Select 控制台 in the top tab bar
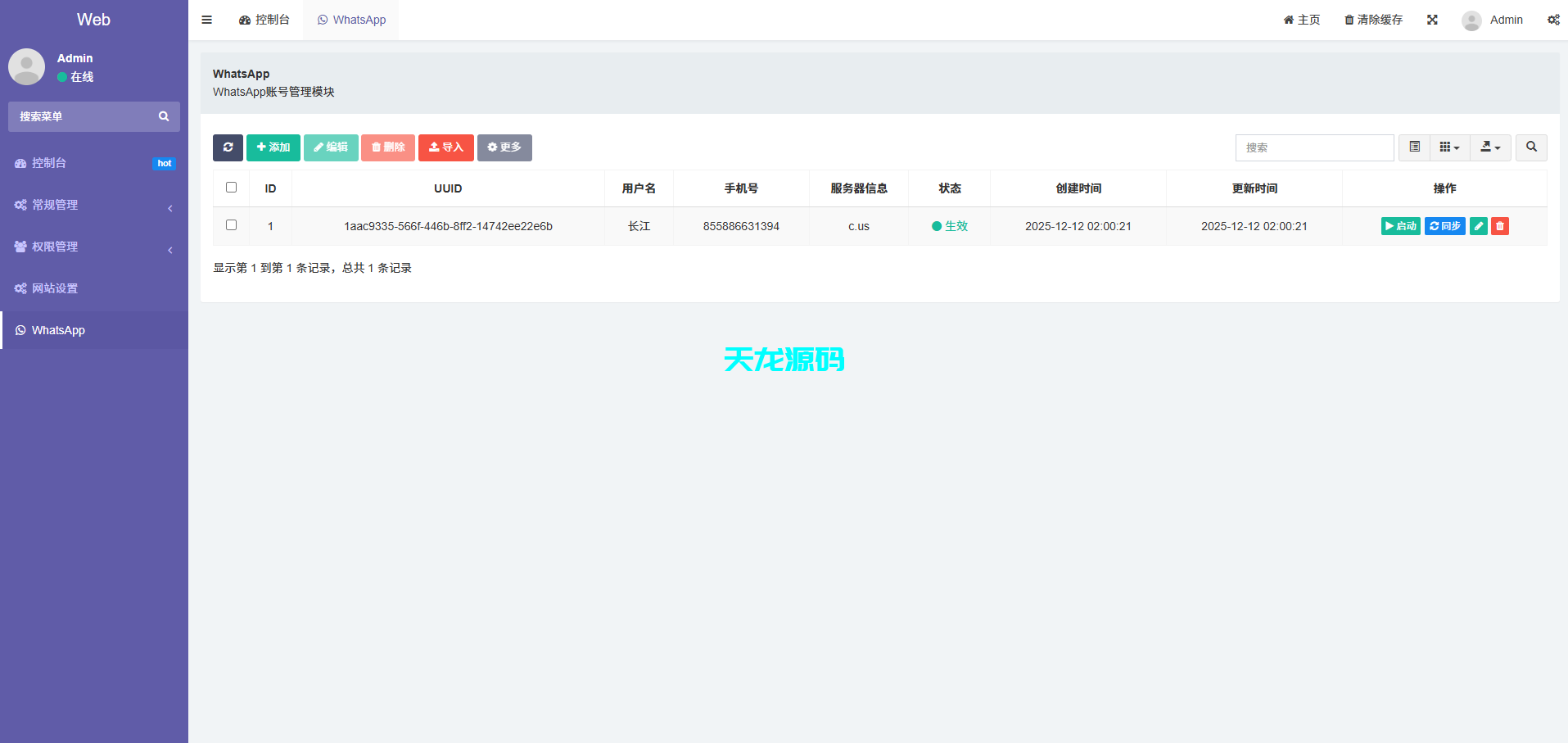1568x743 pixels. pos(264,19)
